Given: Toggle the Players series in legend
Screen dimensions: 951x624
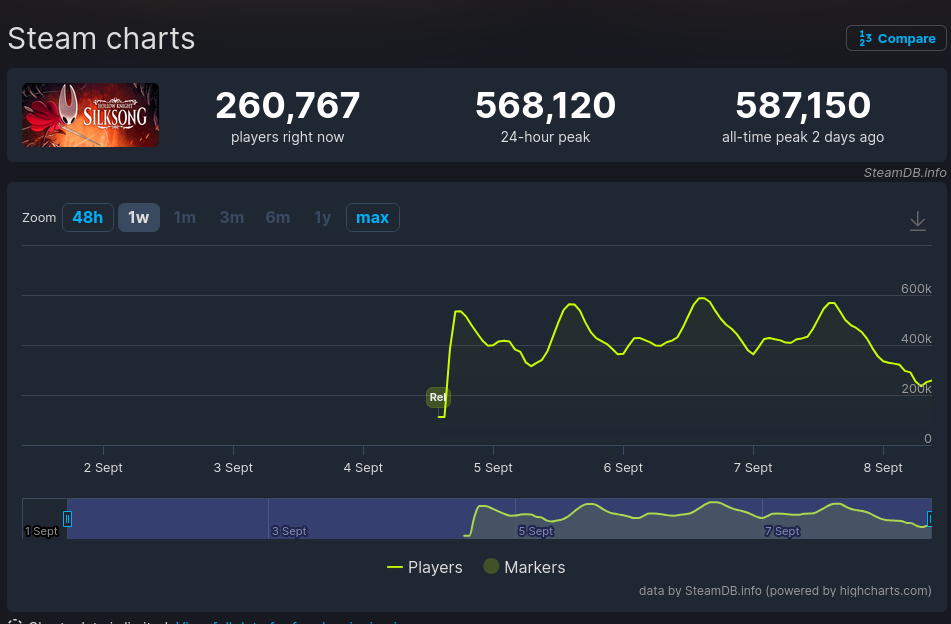Looking at the screenshot, I should click(x=425, y=567).
